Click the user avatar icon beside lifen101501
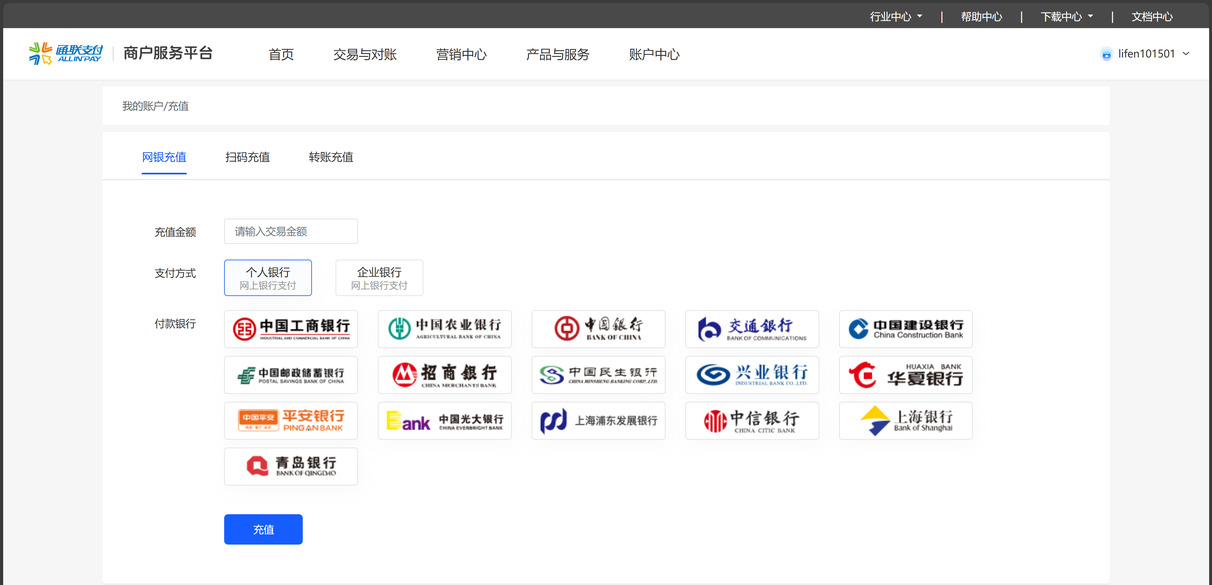This screenshot has height=585, width=1212. pos(1106,54)
